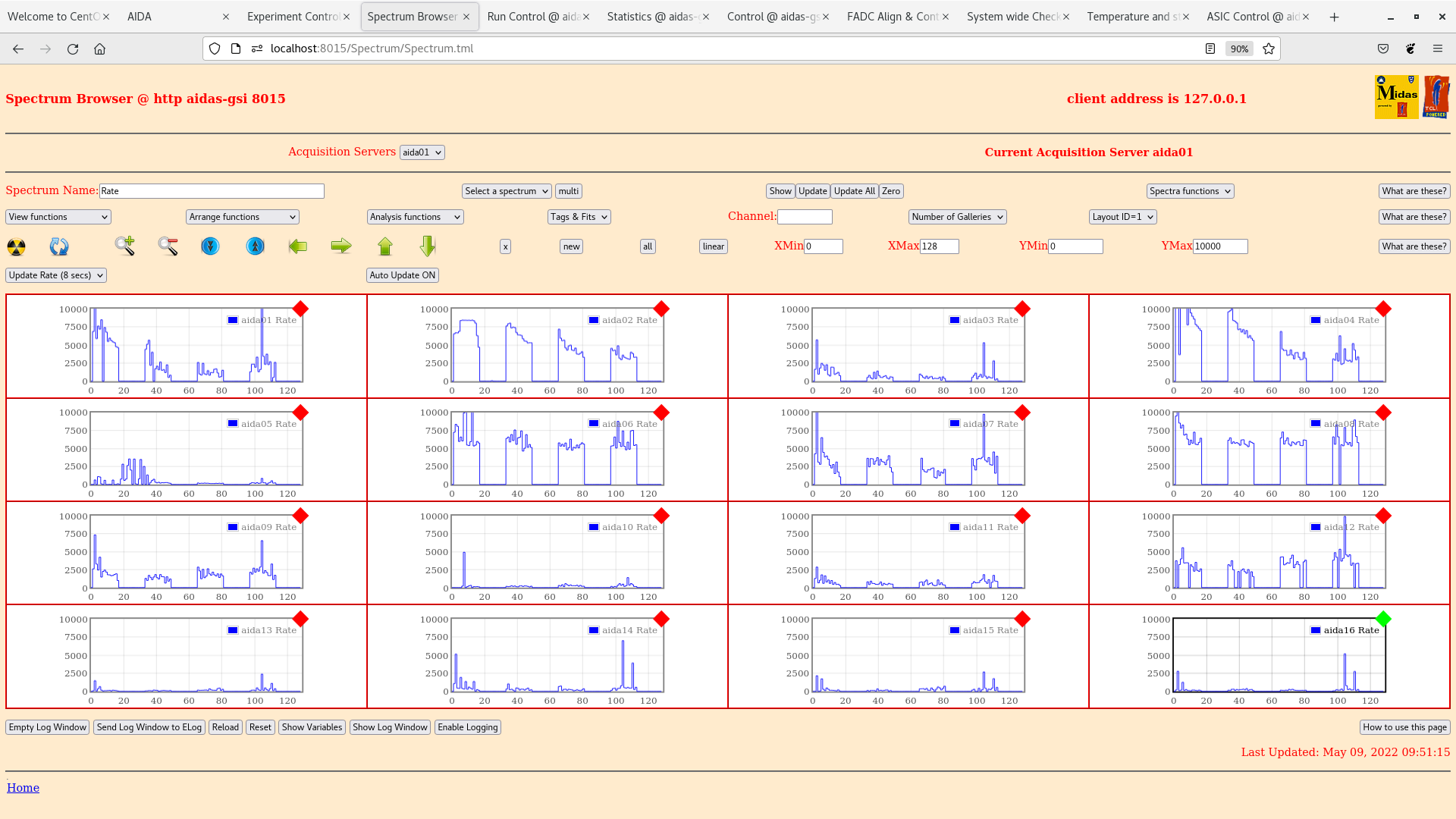1456x819 pixels.
Task: Click the zoom in magnifier icon
Action: pyautogui.click(x=124, y=246)
